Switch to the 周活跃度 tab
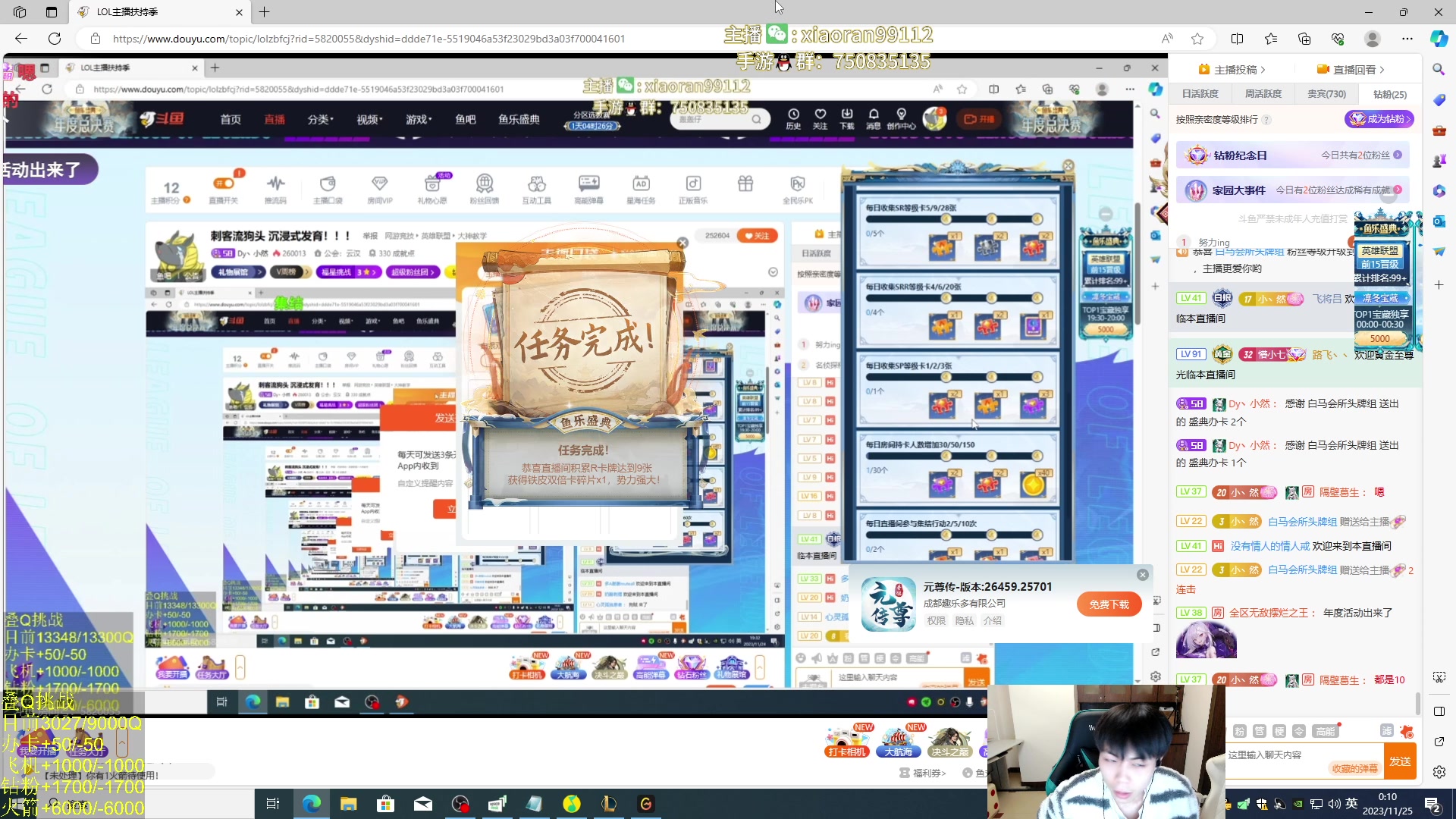This screenshot has width=1456, height=819. click(1263, 94)
